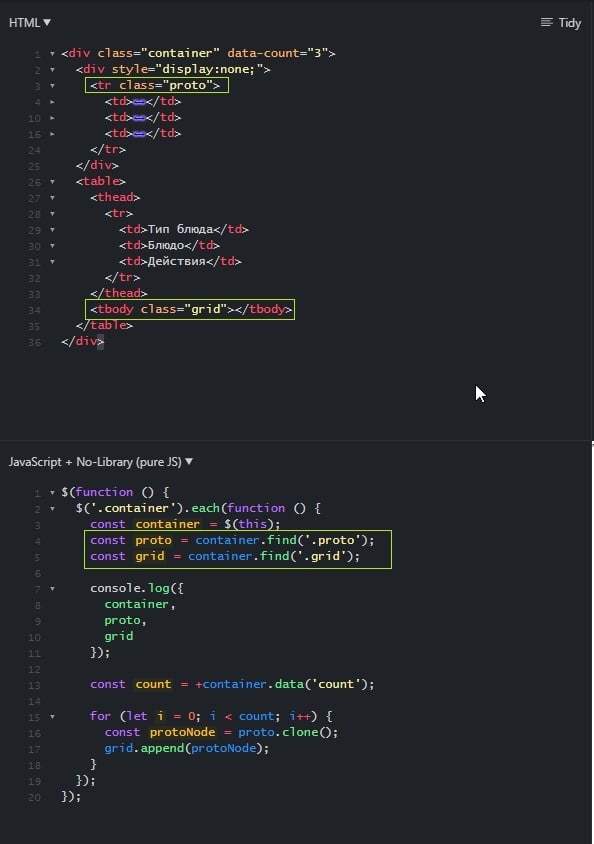Viewport: 594px width, 844px height.
Task: Click folded content marker in line 4 td
Action: point(139,101)
